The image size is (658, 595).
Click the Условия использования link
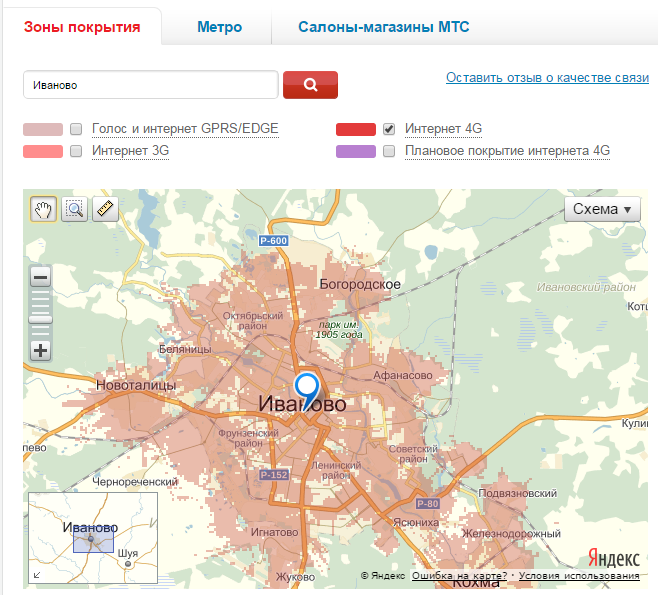click(579, 576)
